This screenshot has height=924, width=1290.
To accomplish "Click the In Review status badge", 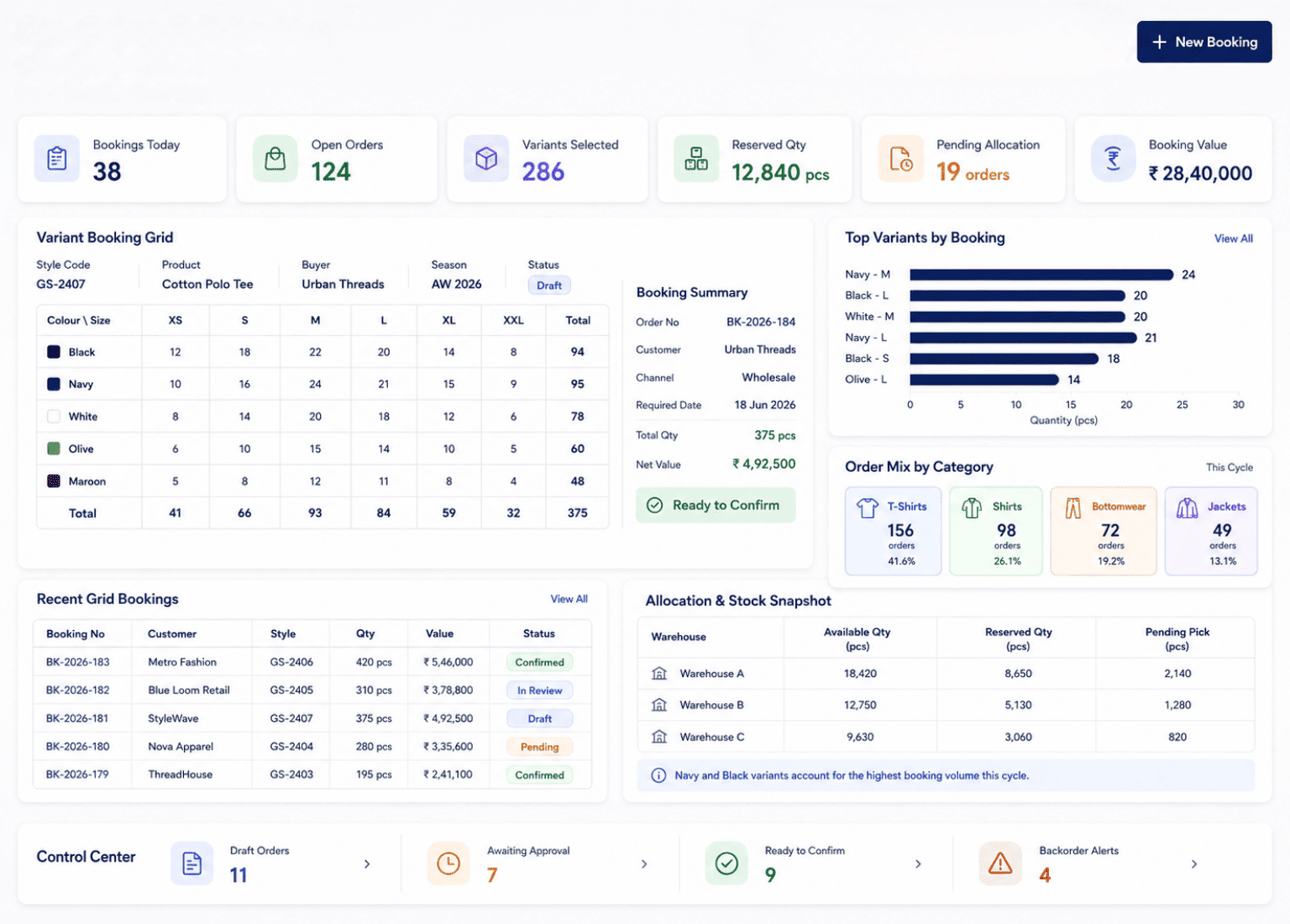I will (x=539, y=690).
